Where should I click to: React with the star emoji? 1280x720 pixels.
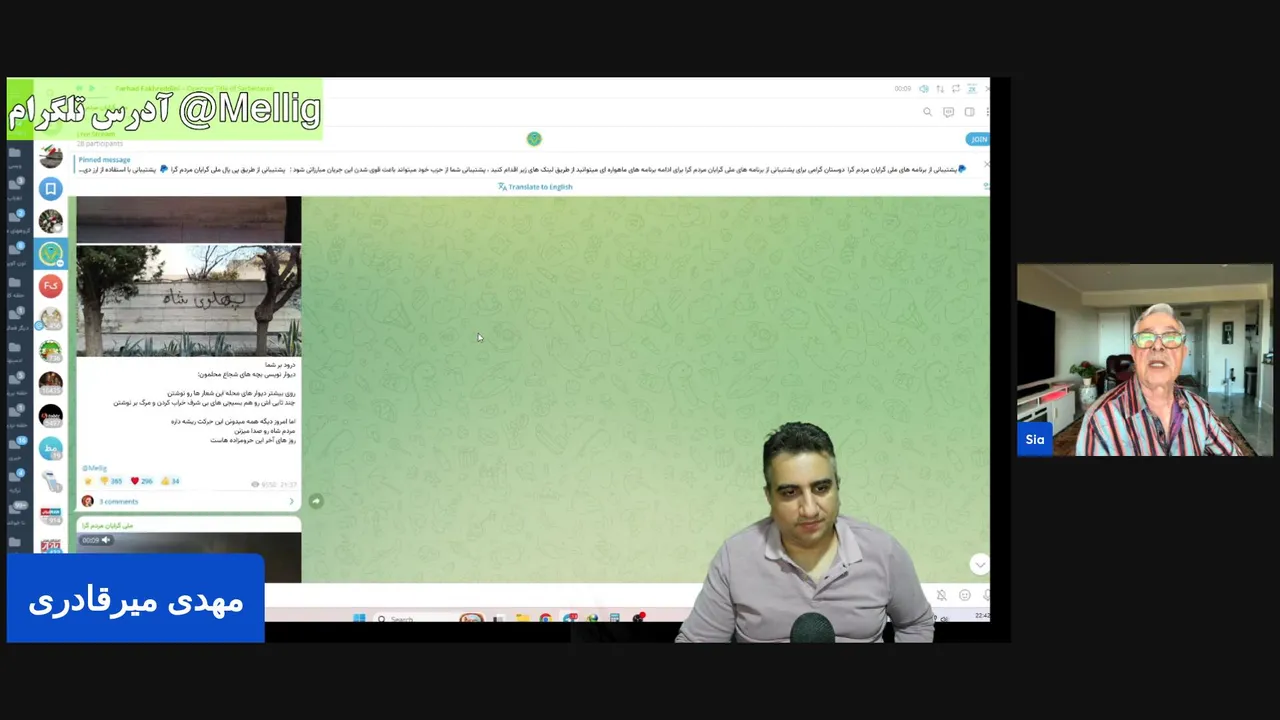[87, 481]
